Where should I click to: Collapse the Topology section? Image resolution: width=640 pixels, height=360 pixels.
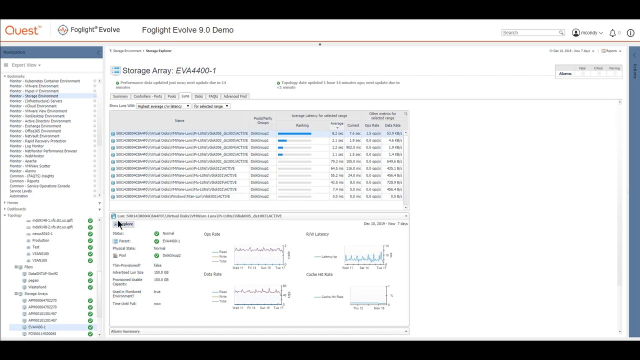[5, 216]
